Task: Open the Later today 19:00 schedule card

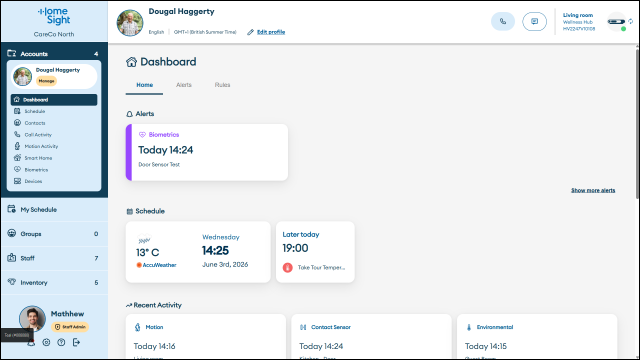Action: tap(315, 252)
